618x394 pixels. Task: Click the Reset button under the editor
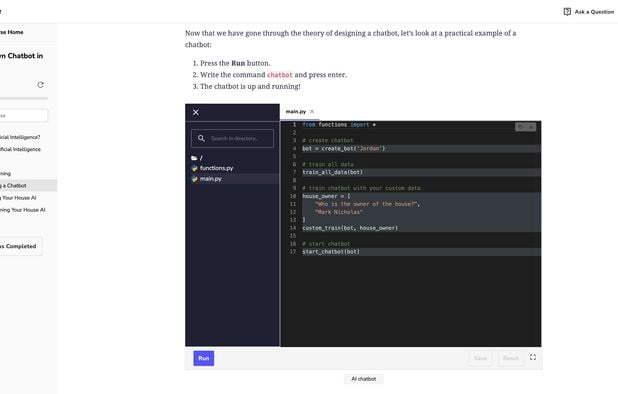pos(510,358)
